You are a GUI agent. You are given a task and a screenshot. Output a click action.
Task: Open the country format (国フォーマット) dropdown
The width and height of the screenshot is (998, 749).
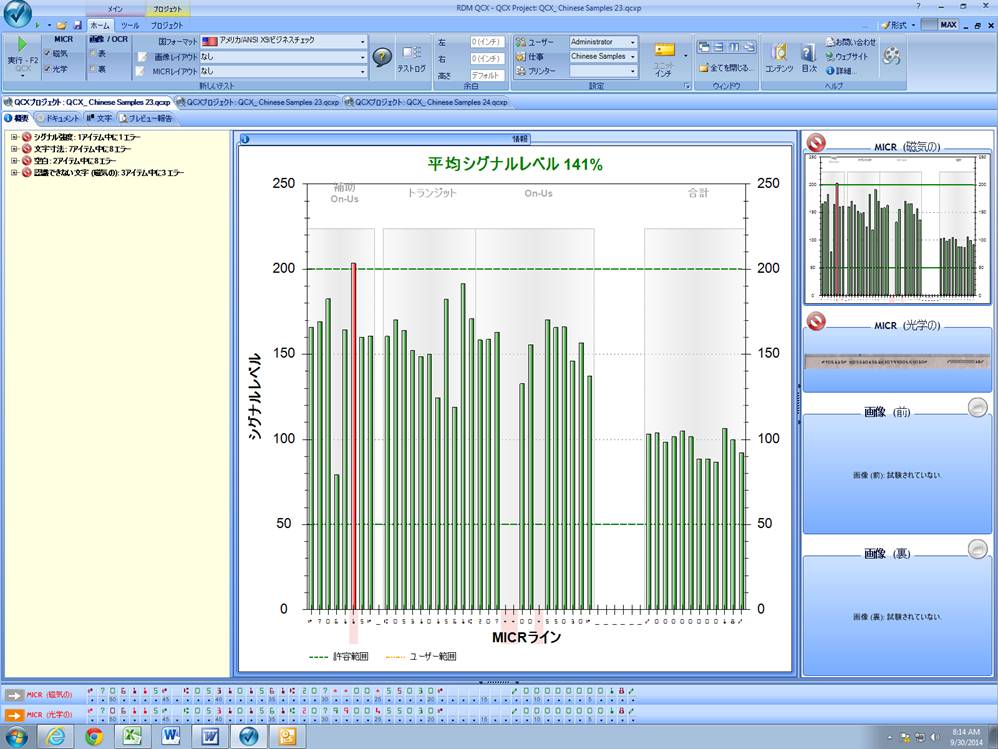click(361, 42)
